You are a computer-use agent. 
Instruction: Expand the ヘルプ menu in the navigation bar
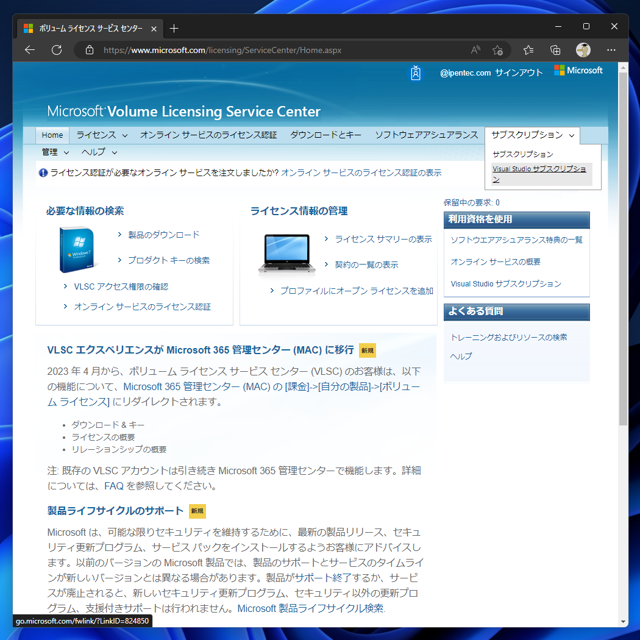pos(99,152)
